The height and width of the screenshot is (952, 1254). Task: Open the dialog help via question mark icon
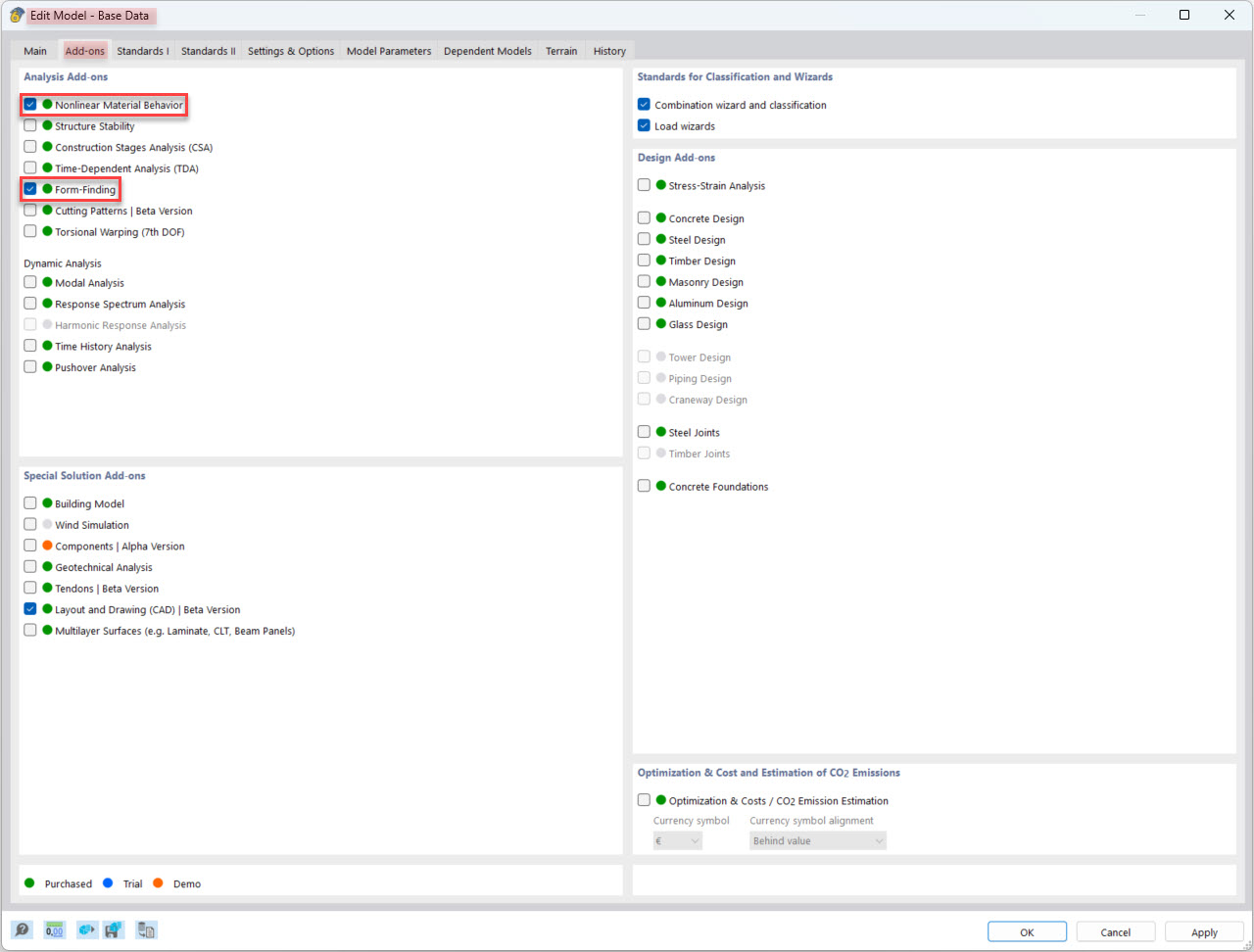pos(22,929)
